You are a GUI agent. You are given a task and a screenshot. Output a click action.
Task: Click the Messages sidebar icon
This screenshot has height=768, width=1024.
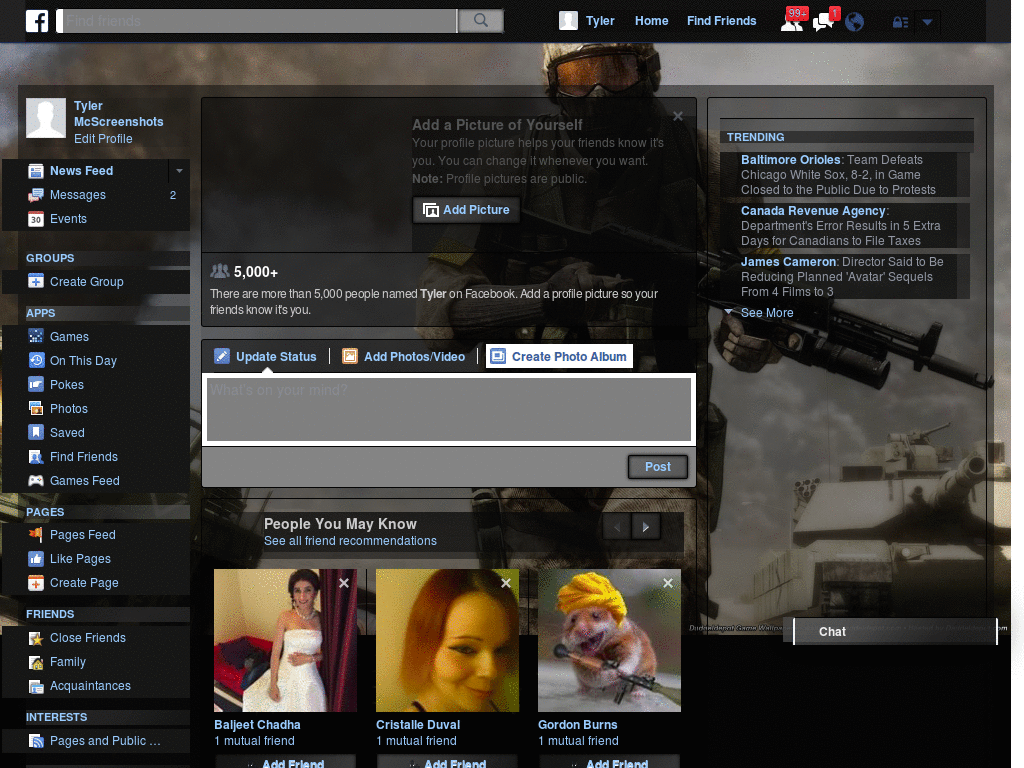(x=36, y=195)
